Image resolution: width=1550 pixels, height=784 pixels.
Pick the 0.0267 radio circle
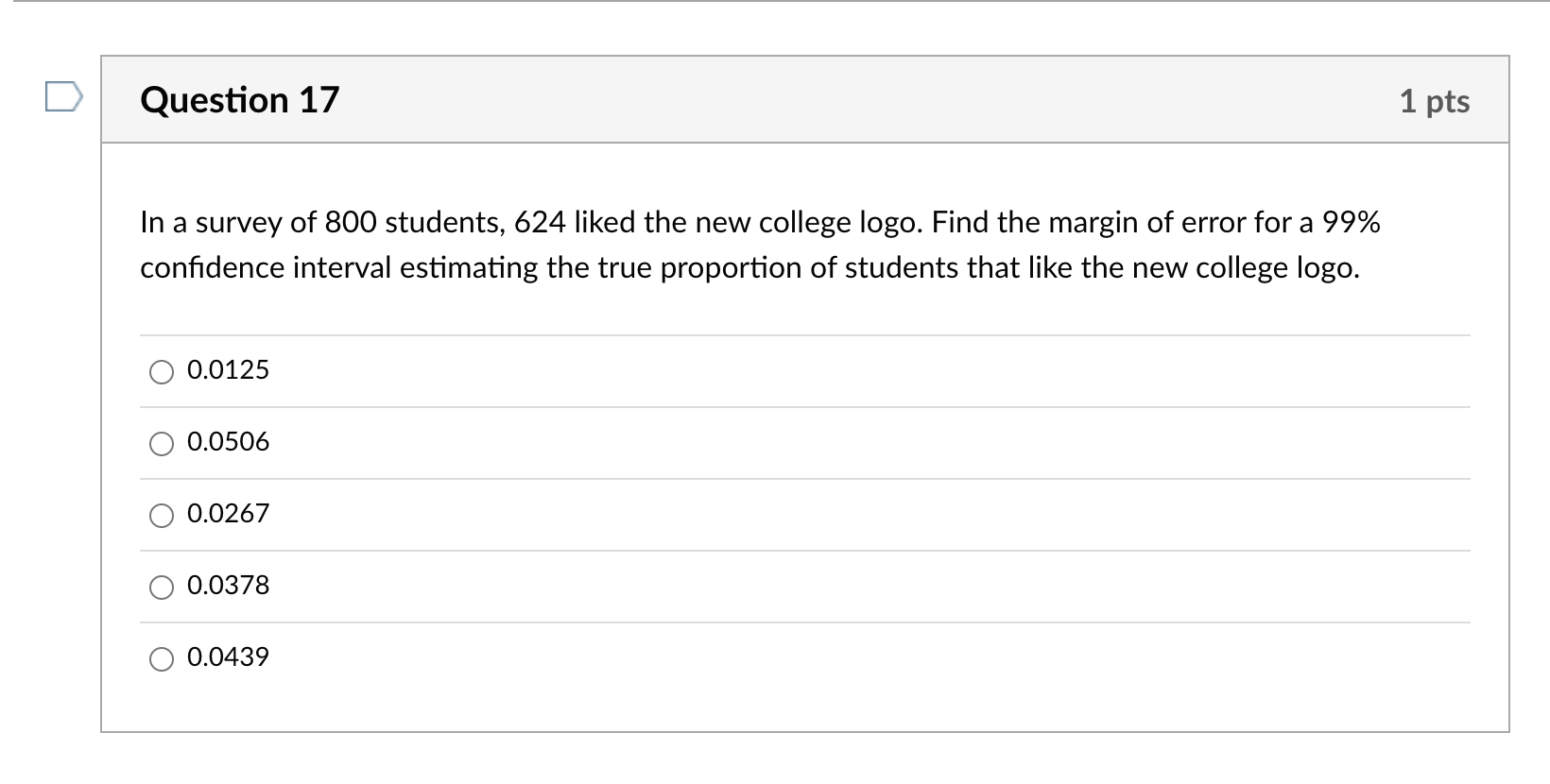point(162,516)
